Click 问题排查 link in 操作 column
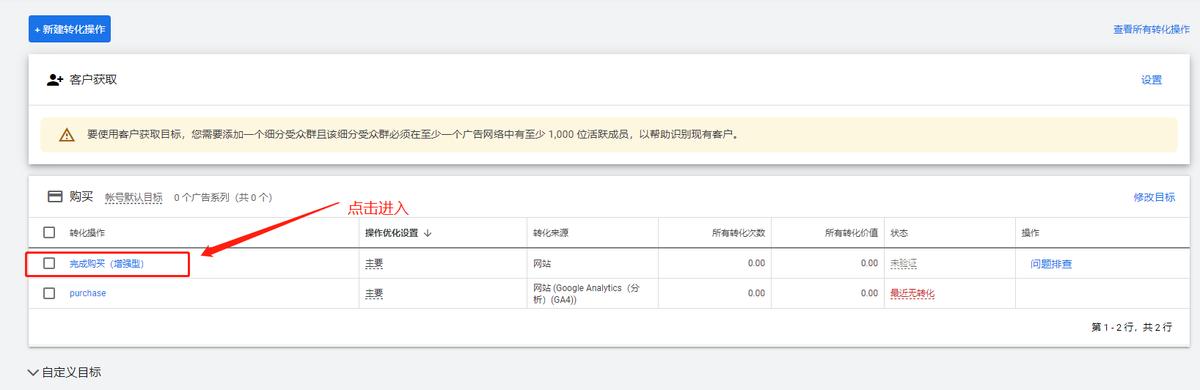 pos(1051,264)
